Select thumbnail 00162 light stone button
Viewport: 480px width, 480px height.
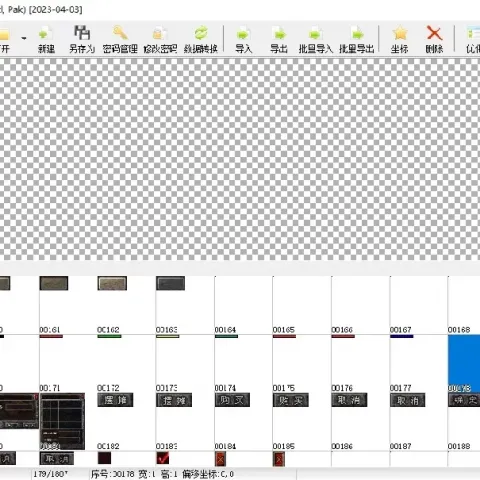(112, 283)
